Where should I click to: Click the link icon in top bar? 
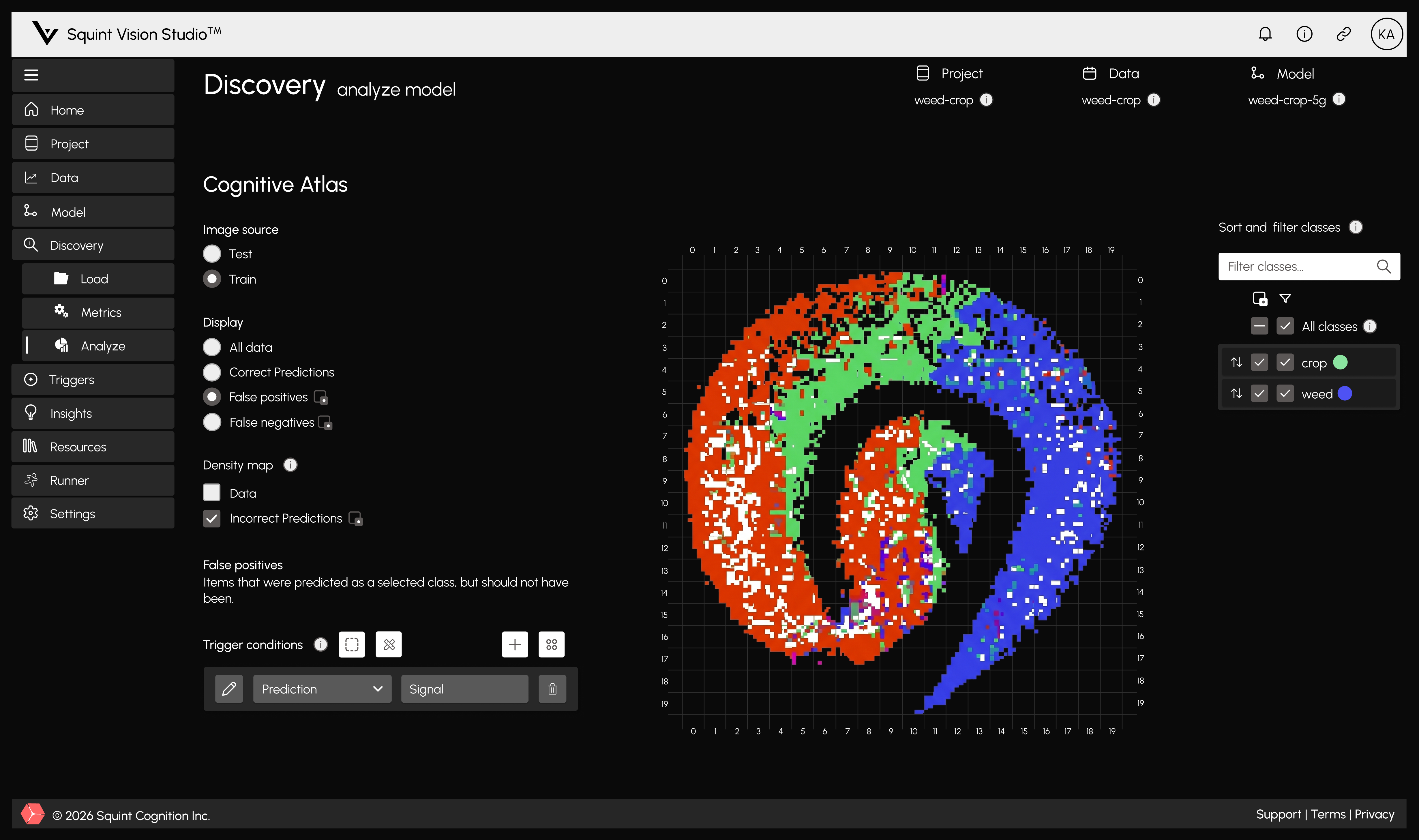tap(1344, 34)
